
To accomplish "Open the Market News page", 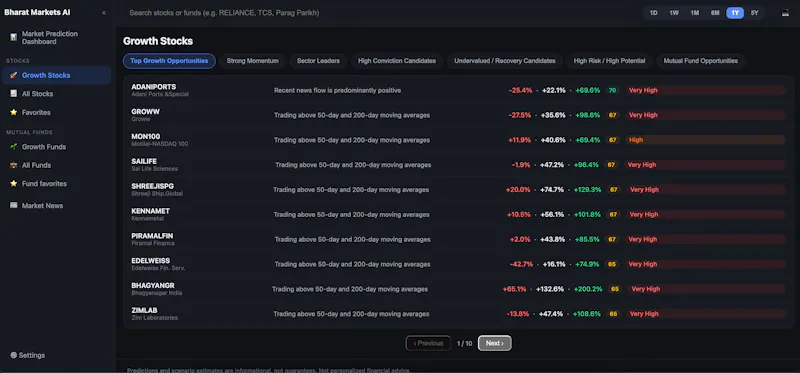I will (56, 206).
